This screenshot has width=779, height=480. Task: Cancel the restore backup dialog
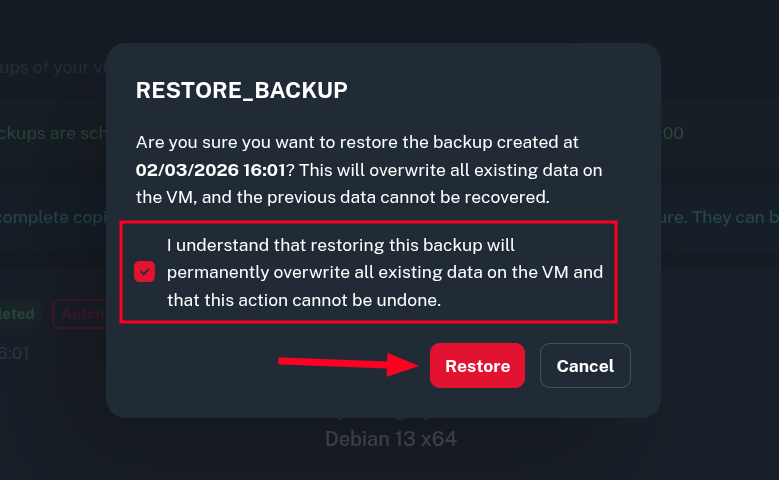coord(585,366)
